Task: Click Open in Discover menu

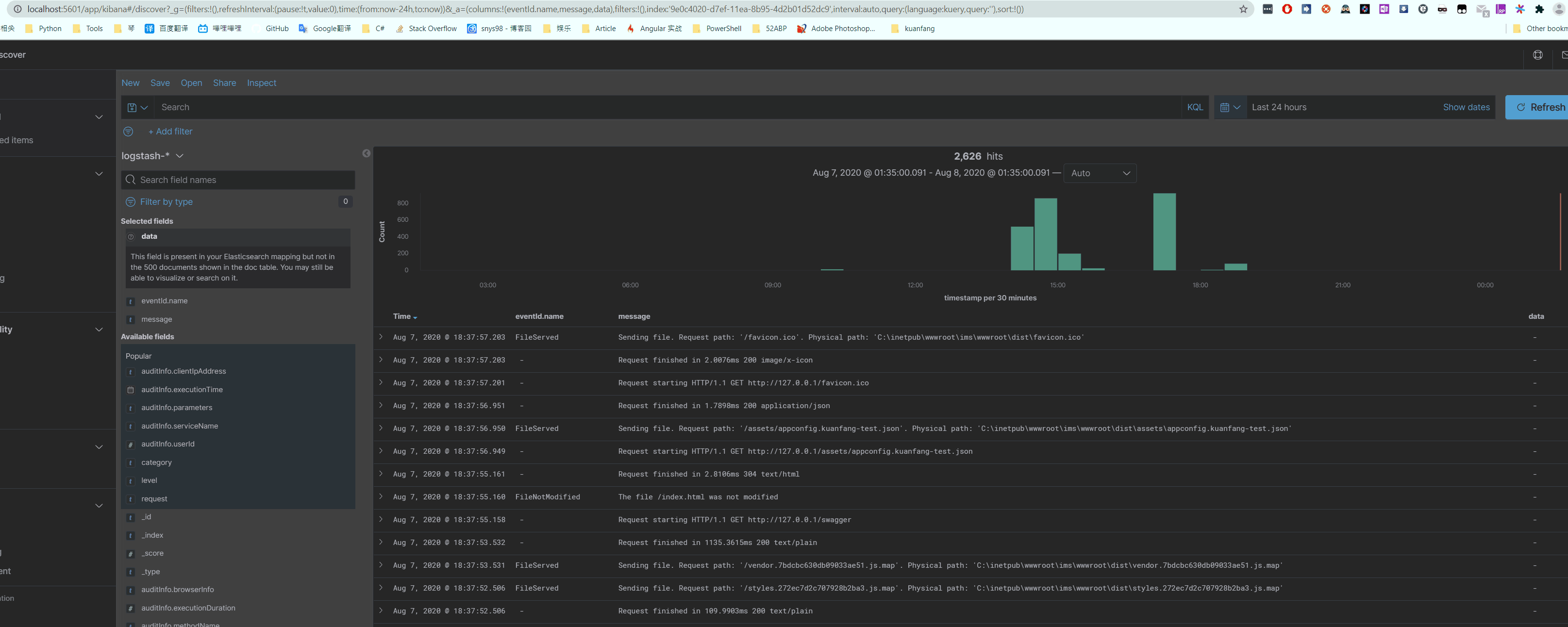Action: tap(191, 83)
